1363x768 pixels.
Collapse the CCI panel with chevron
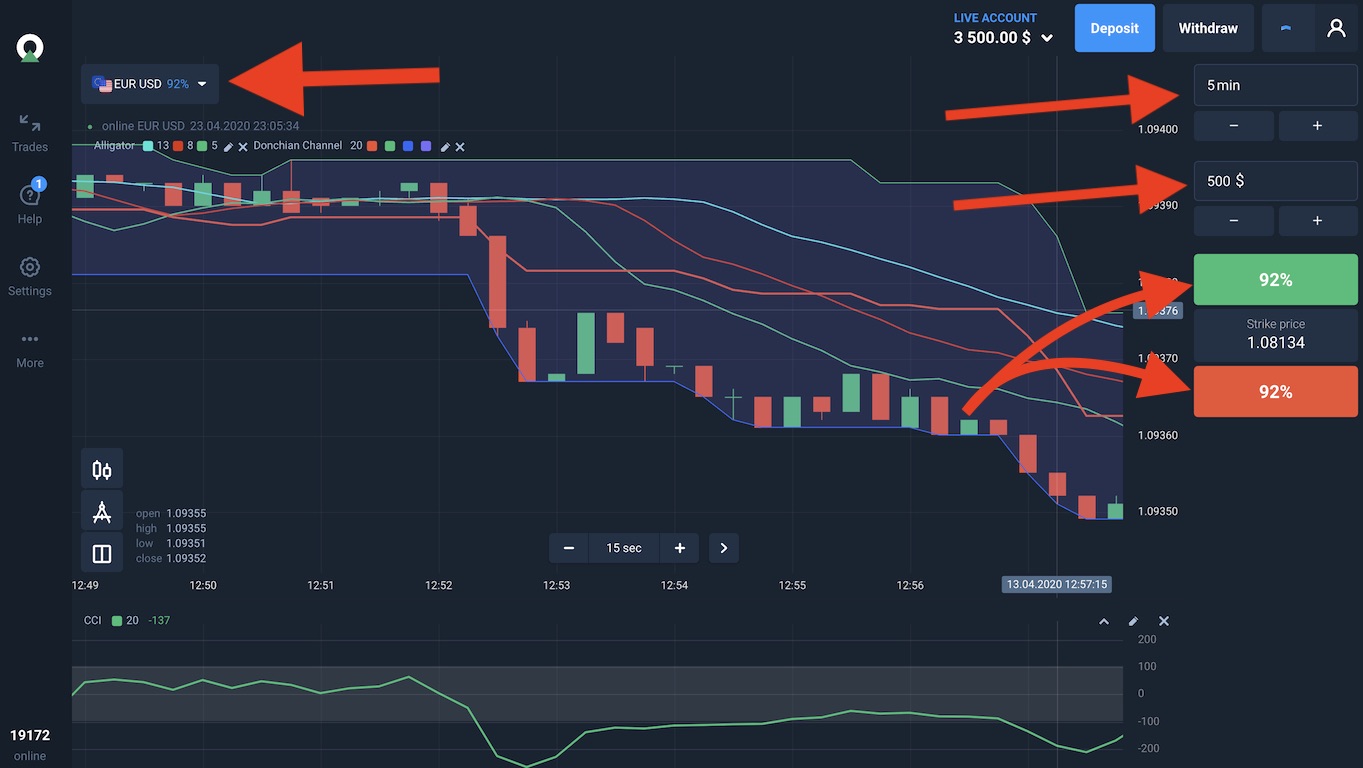[x=1104, y=621]
